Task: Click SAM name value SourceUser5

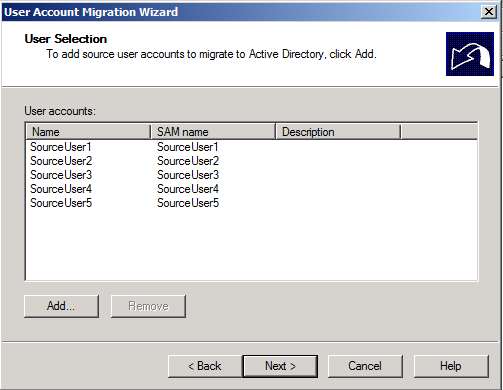Action: click(x=188, y=203)
